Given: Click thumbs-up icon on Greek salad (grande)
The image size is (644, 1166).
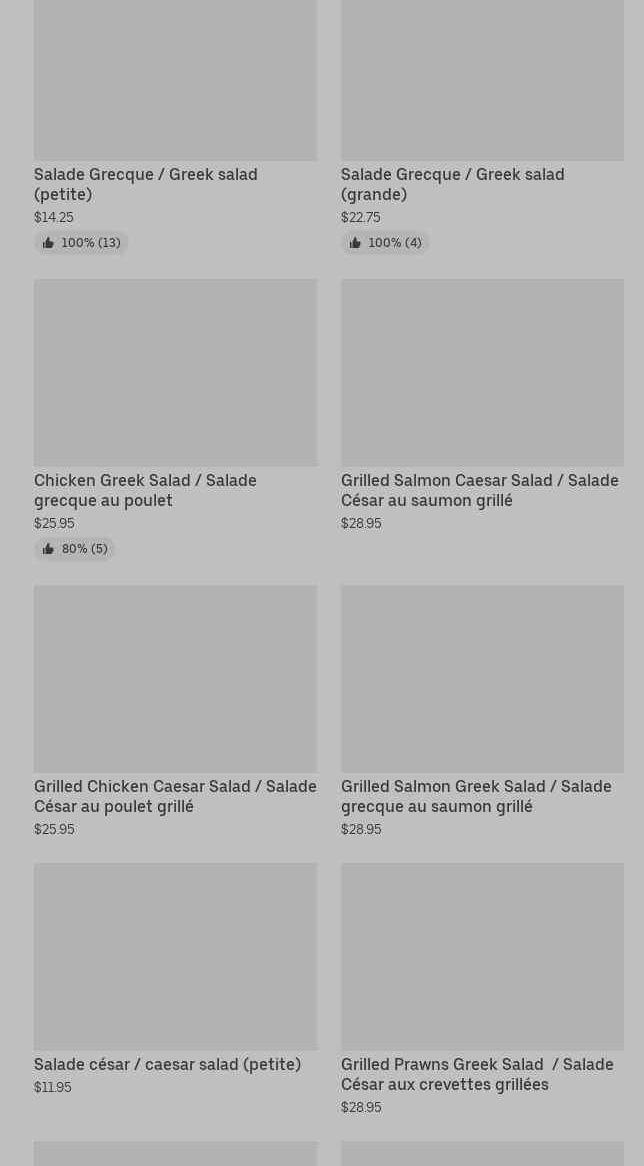Looking at the screenshot, I should pos(355,243).
